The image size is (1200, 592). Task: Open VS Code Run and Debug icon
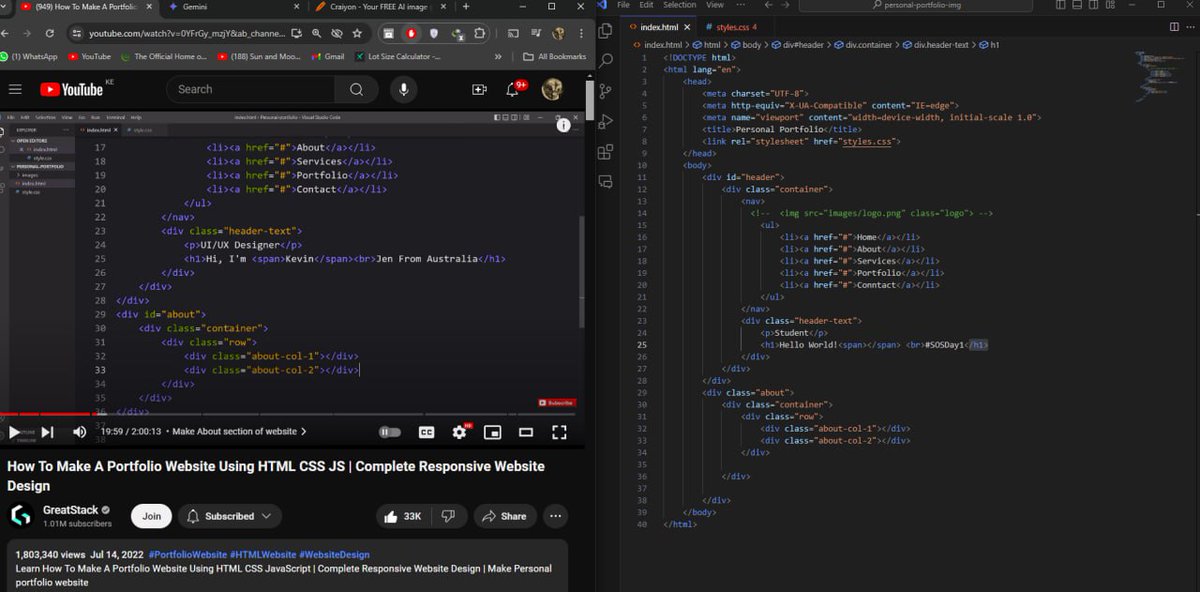tap(605, 122)
